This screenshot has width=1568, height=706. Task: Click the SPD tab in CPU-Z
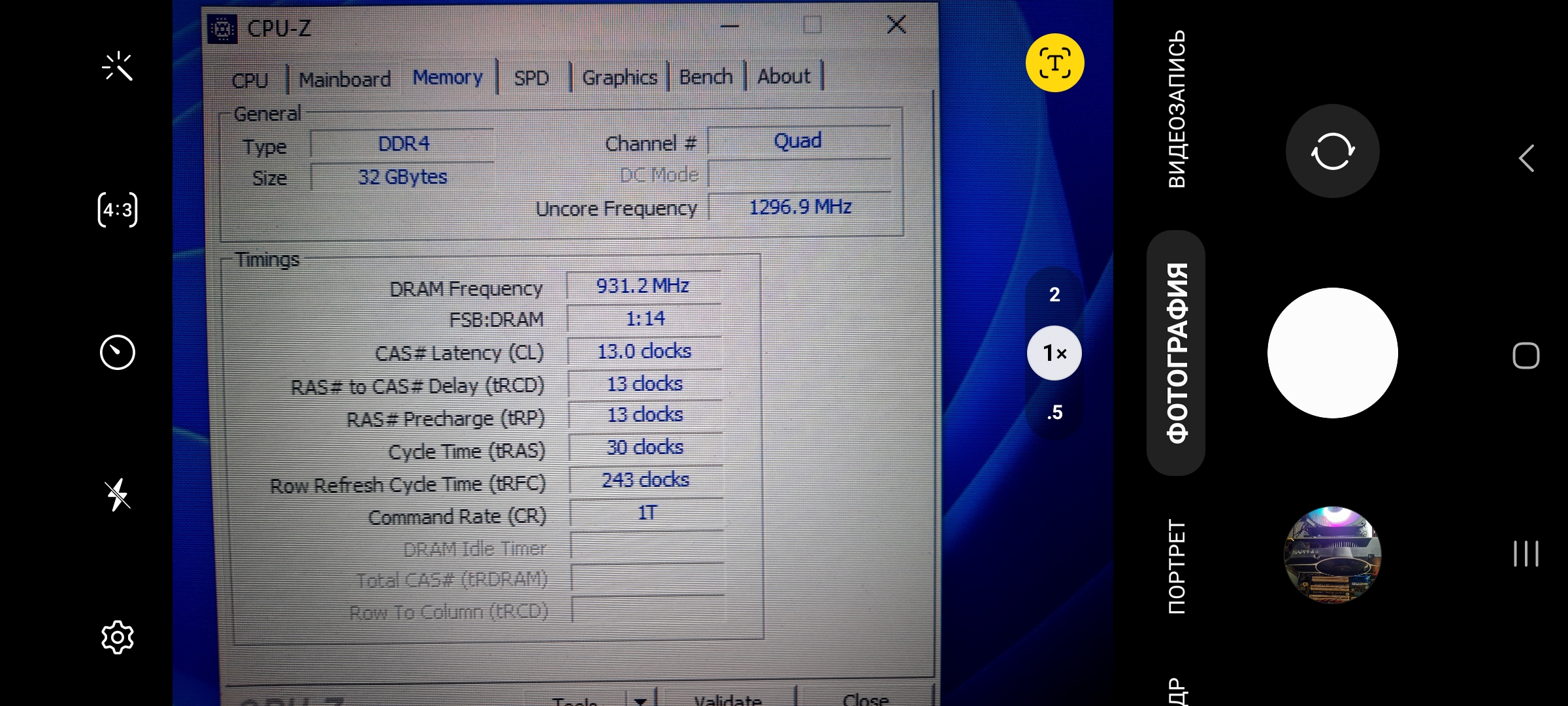(531, 78)
